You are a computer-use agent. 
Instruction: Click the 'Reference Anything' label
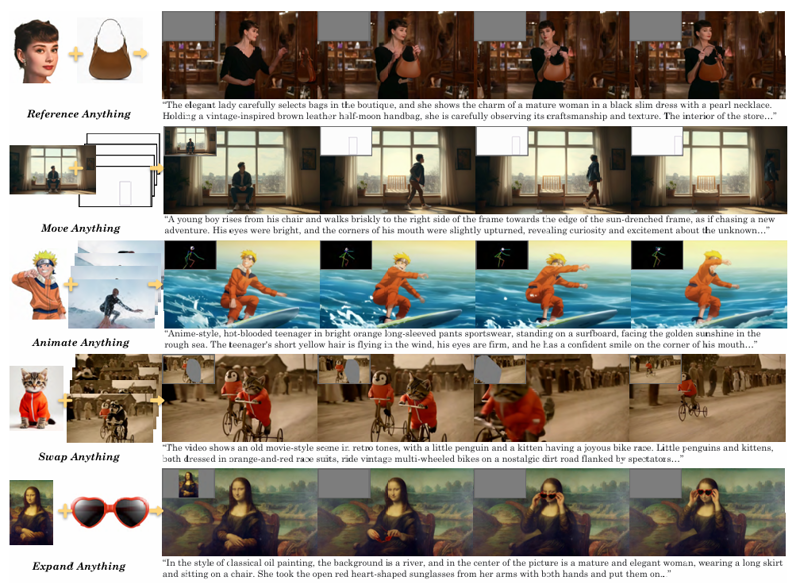[x=79, y=114]
